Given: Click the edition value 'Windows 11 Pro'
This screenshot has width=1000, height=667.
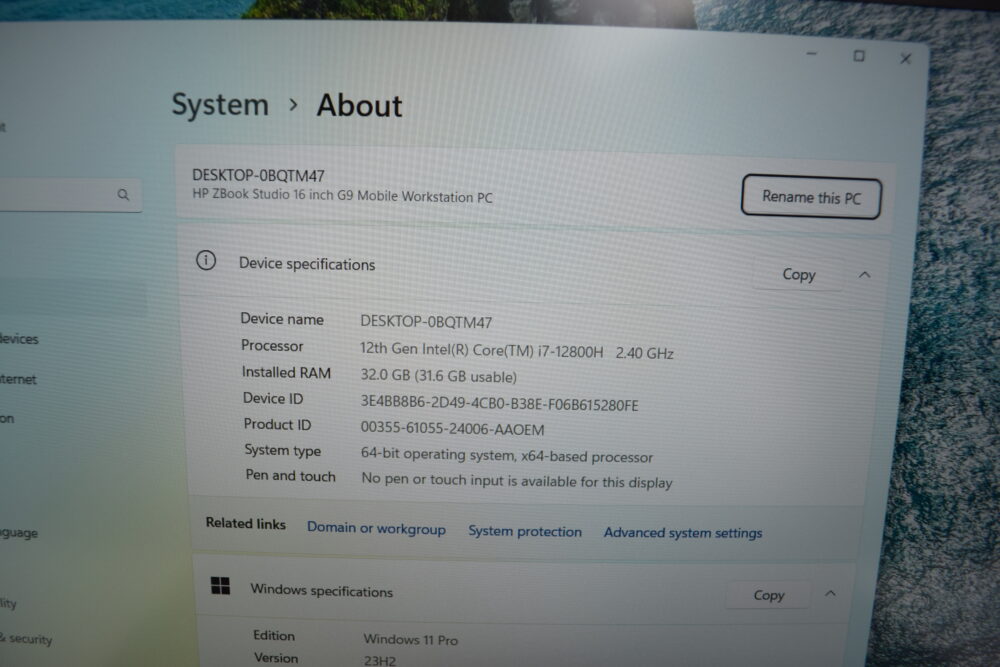Looking at the screenshot, I should [x=411, y=639].
